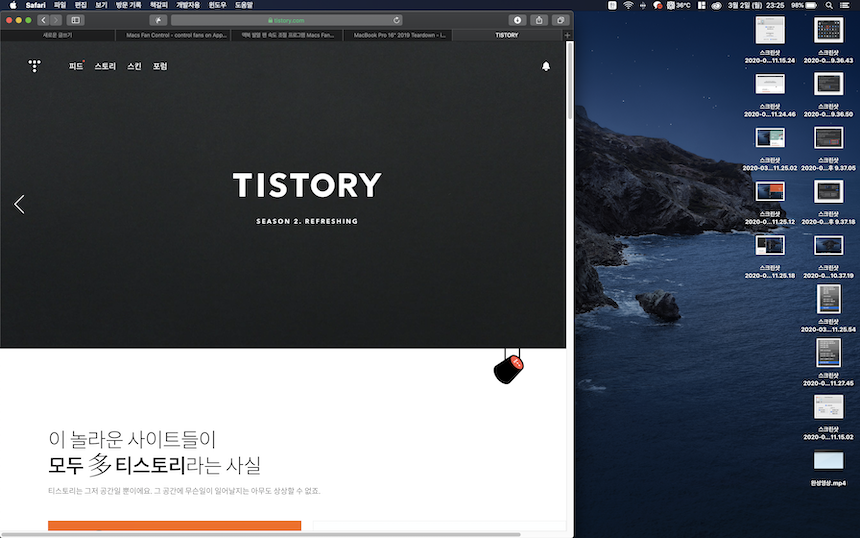This screenshot has width=860, height=538.
Task: Reload the page with the address bar reload icon
Action: click(x=396, y=20)
